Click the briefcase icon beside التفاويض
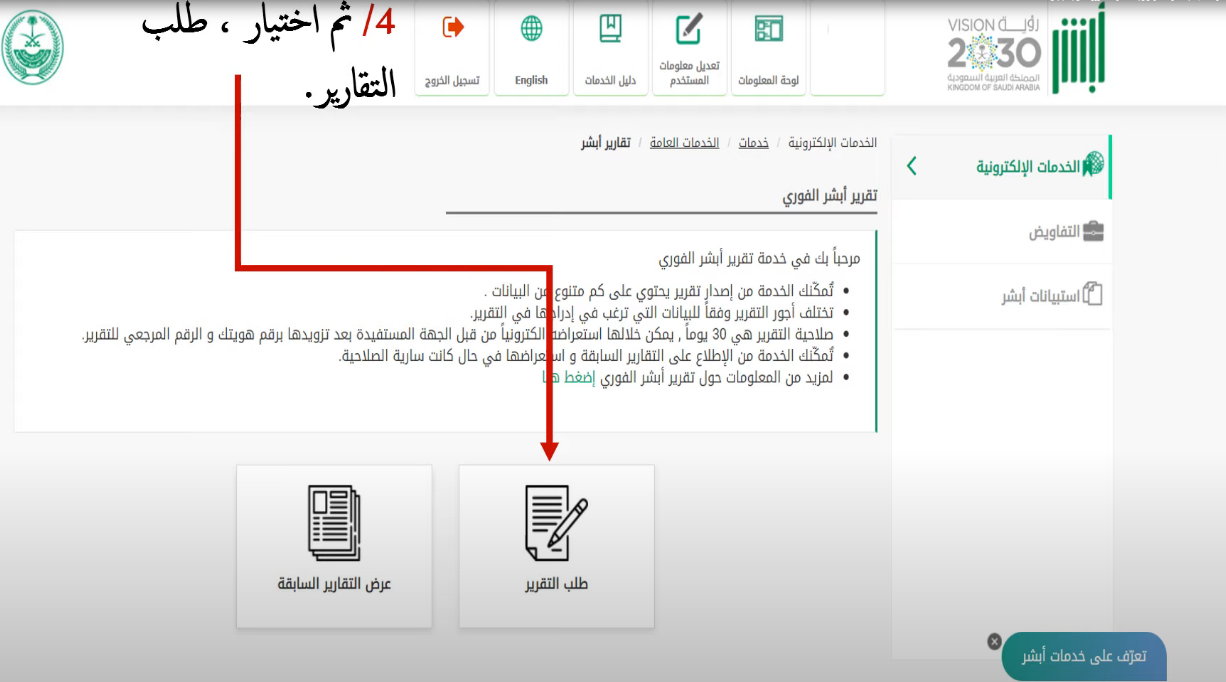The width and height of the screenshot is (1226, 682). coord(1094,232)
